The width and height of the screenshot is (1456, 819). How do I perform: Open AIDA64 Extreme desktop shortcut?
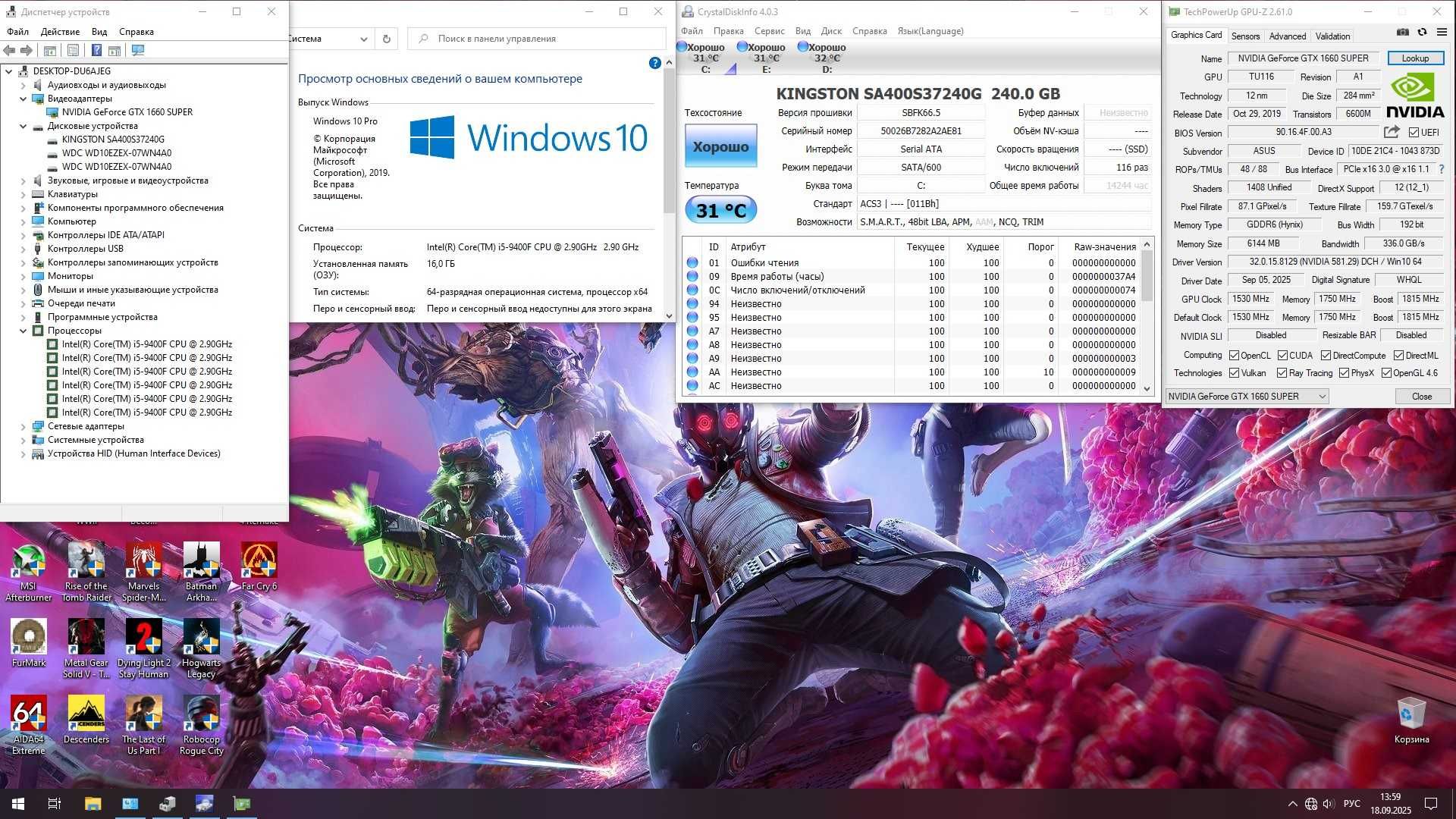(x=29, y=725)
